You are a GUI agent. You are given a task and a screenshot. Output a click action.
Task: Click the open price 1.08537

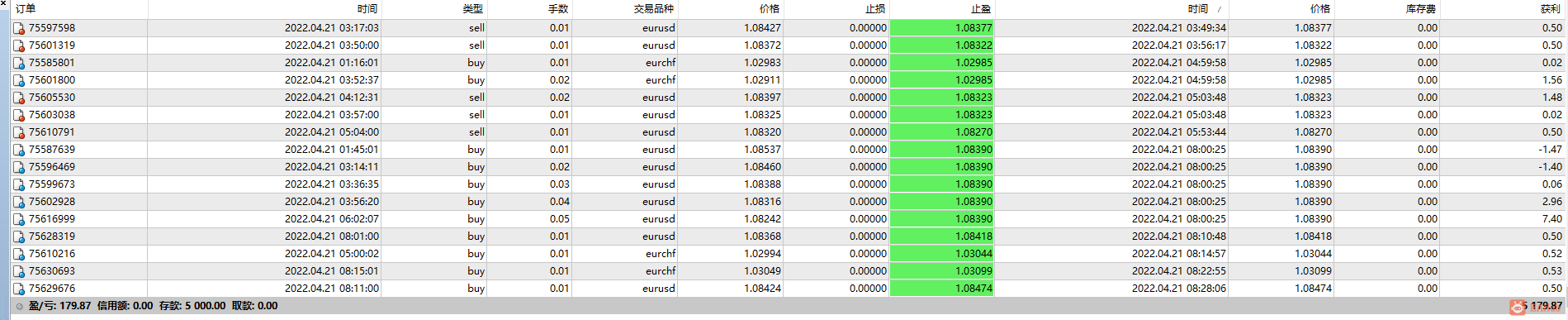(762, 150)
